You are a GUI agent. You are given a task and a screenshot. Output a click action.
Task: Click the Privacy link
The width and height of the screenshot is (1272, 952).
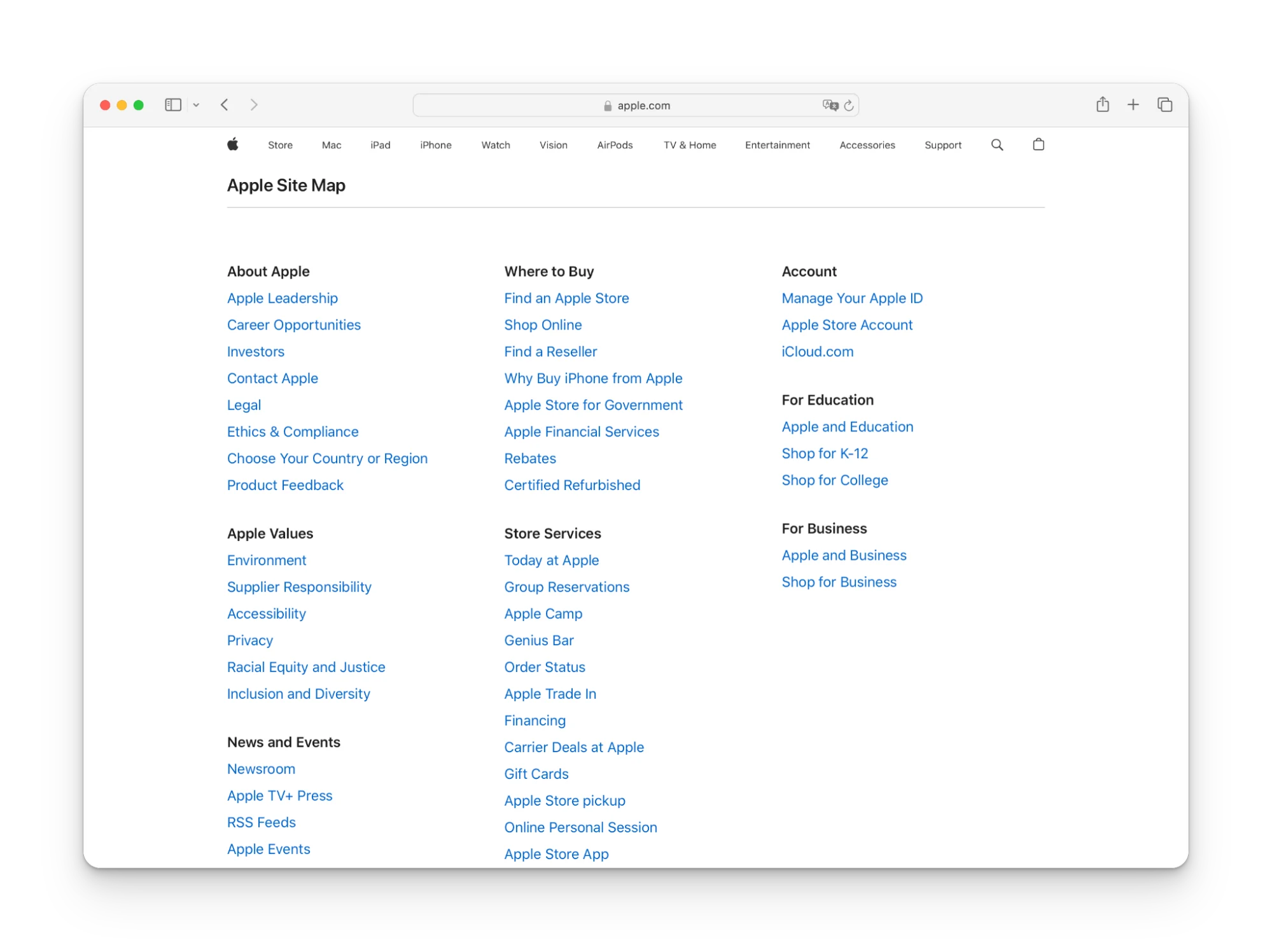[x=250, y=640]
